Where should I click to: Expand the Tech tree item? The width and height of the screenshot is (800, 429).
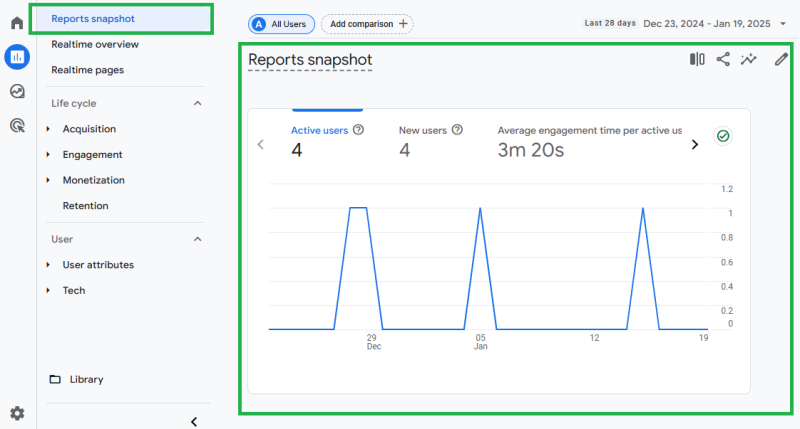48,290
